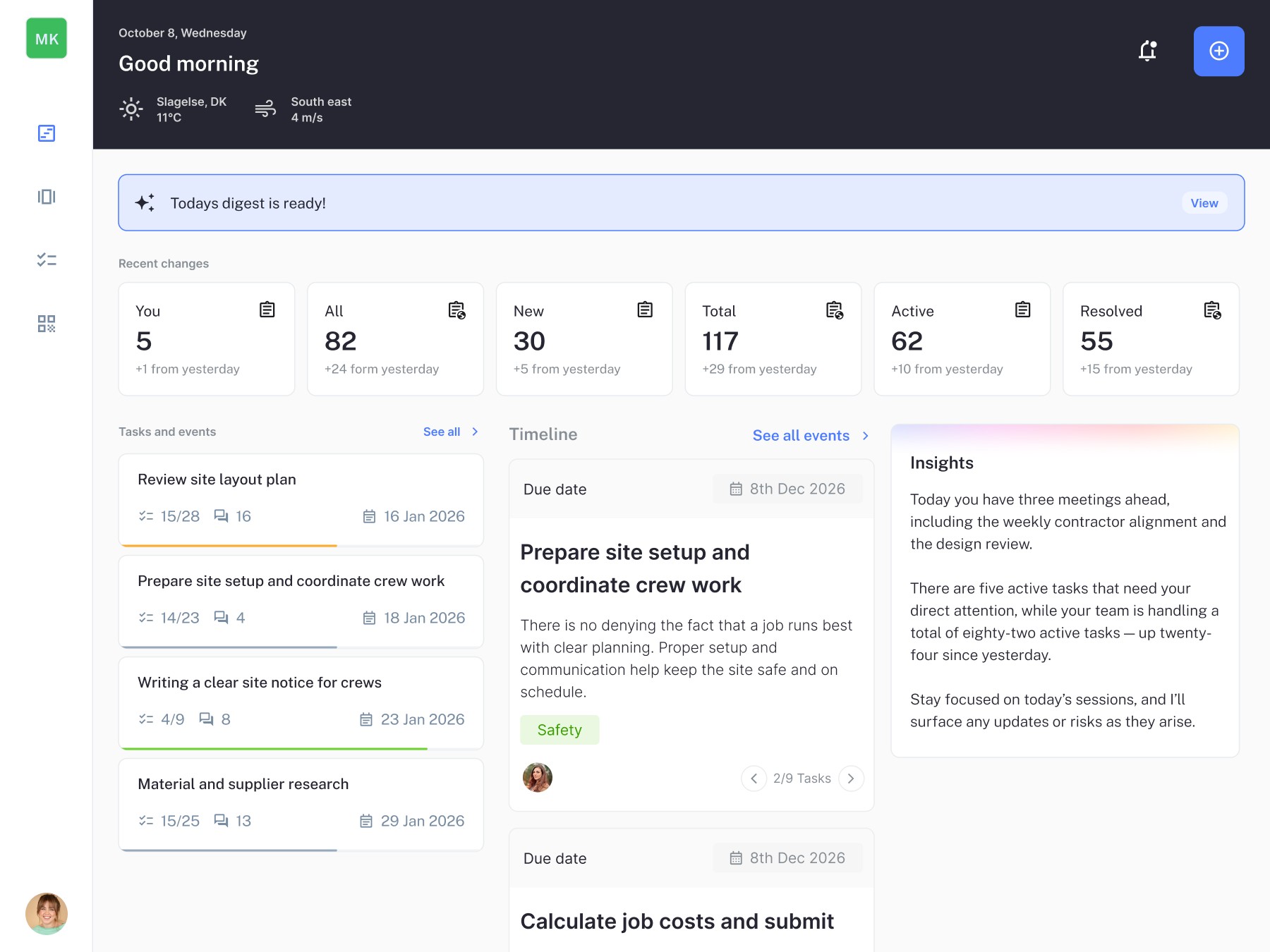Open the dashboard view from the sidebar
This screenshot has height=952, width=1270.
47,133
